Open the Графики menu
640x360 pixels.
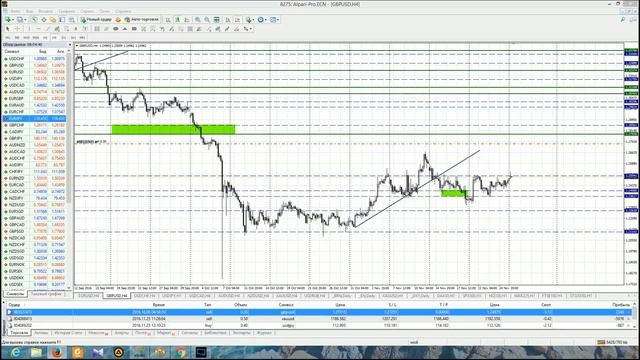tap(67, 11)
